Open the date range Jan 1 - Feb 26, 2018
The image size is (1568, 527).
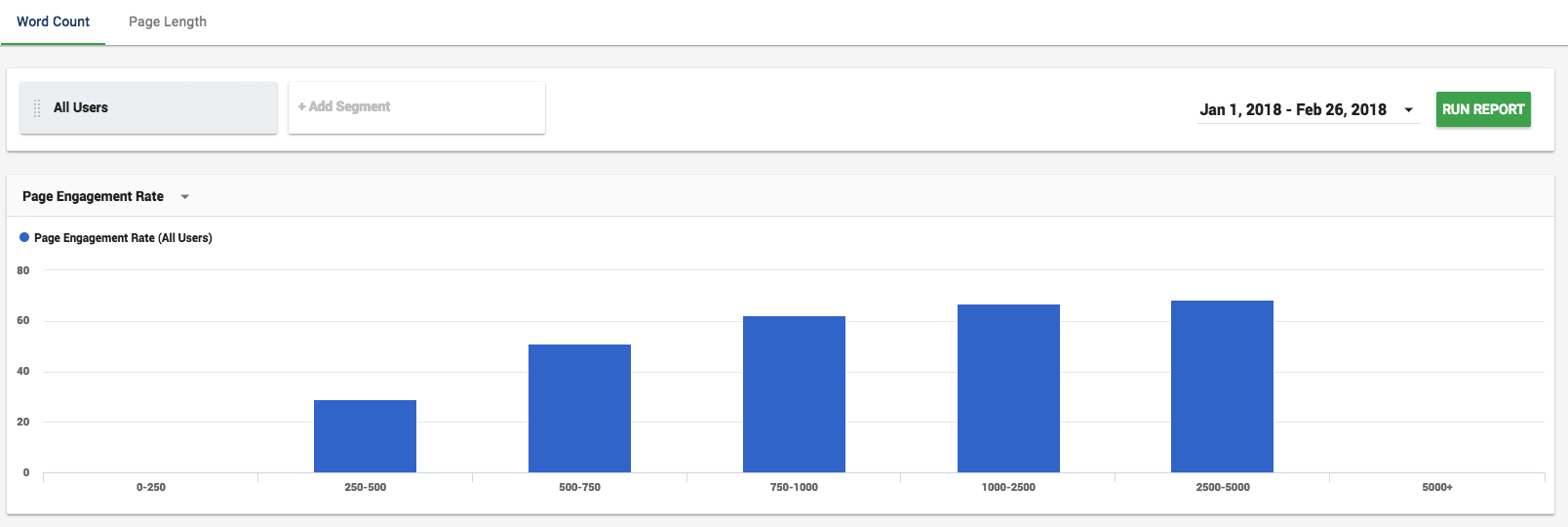(x=1293, y=109)
